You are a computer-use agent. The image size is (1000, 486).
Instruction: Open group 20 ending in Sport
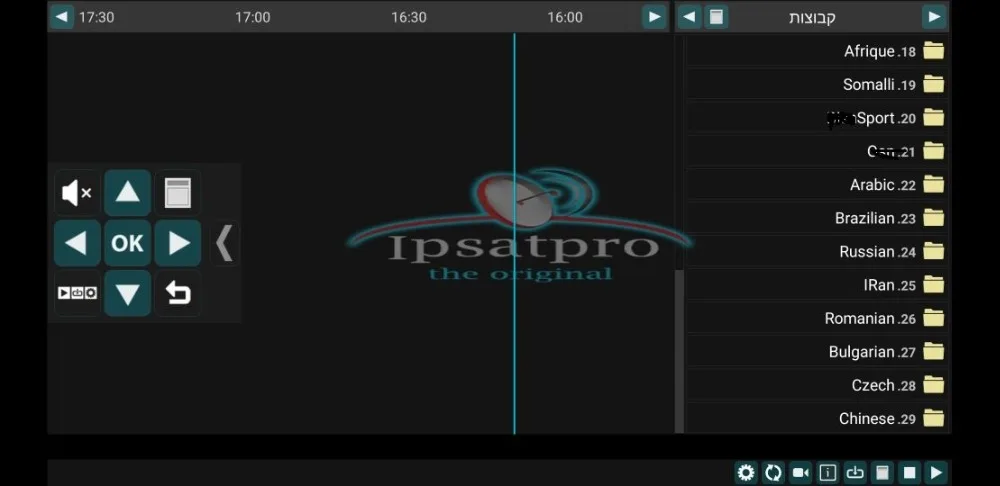[816, 118]
